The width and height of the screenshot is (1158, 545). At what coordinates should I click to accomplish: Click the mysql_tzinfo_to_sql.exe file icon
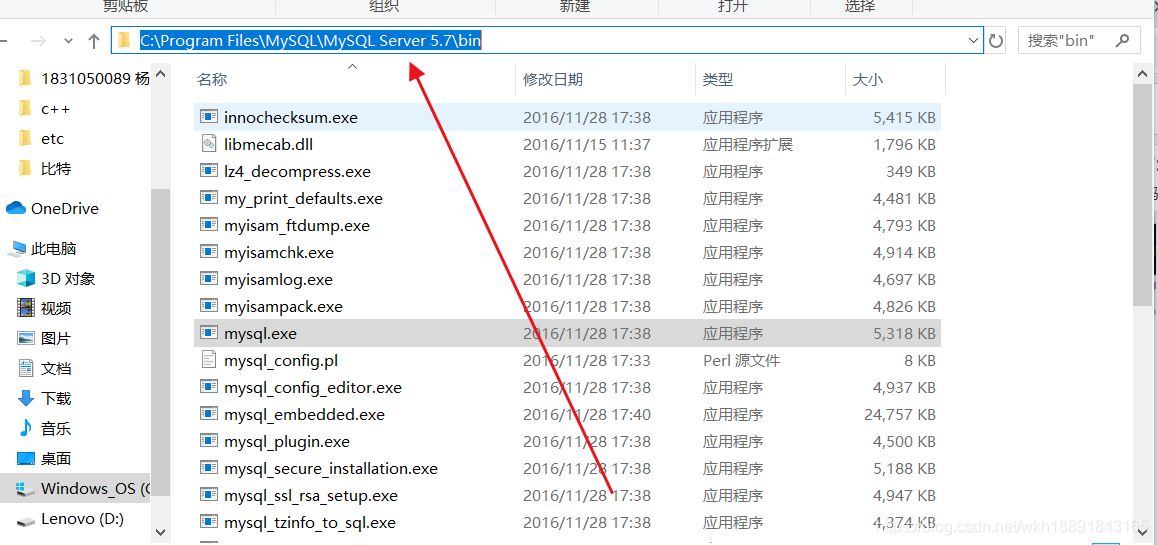pos(209,522)
